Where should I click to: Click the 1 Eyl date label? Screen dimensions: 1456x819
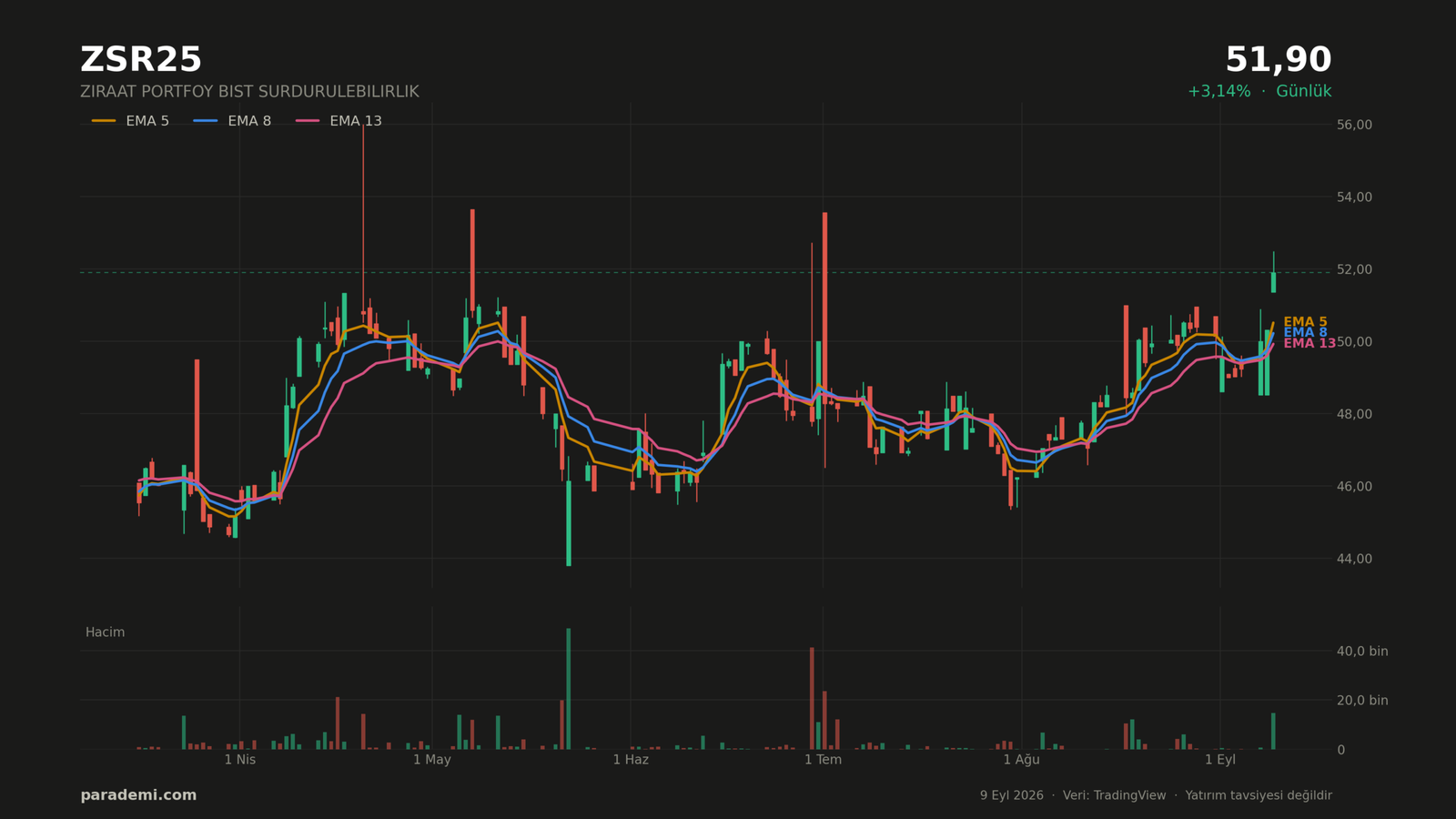[x=1220, y=760]
